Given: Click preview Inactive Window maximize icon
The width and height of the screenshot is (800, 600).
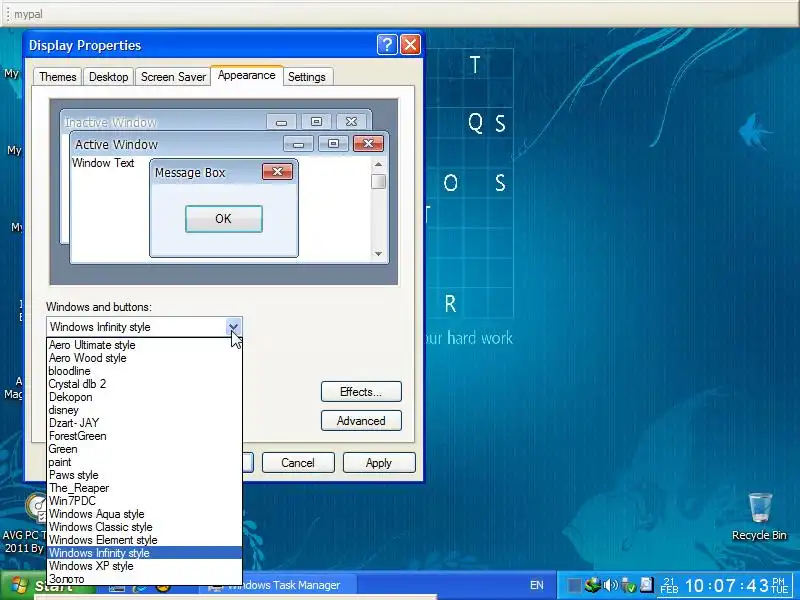Looking at the screenshot, I should coord(316,121).
